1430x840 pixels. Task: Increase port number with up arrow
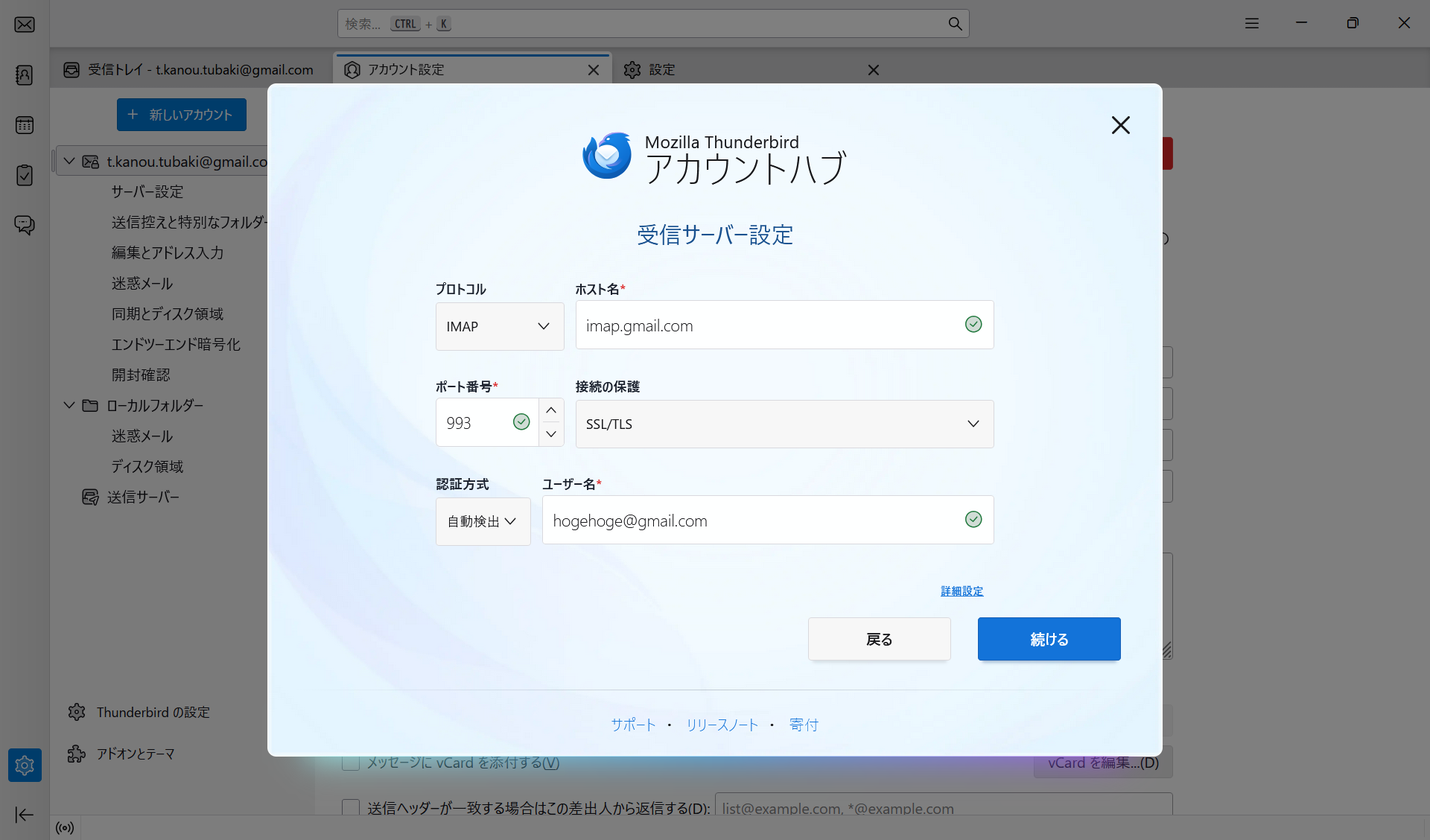point(551,410)
